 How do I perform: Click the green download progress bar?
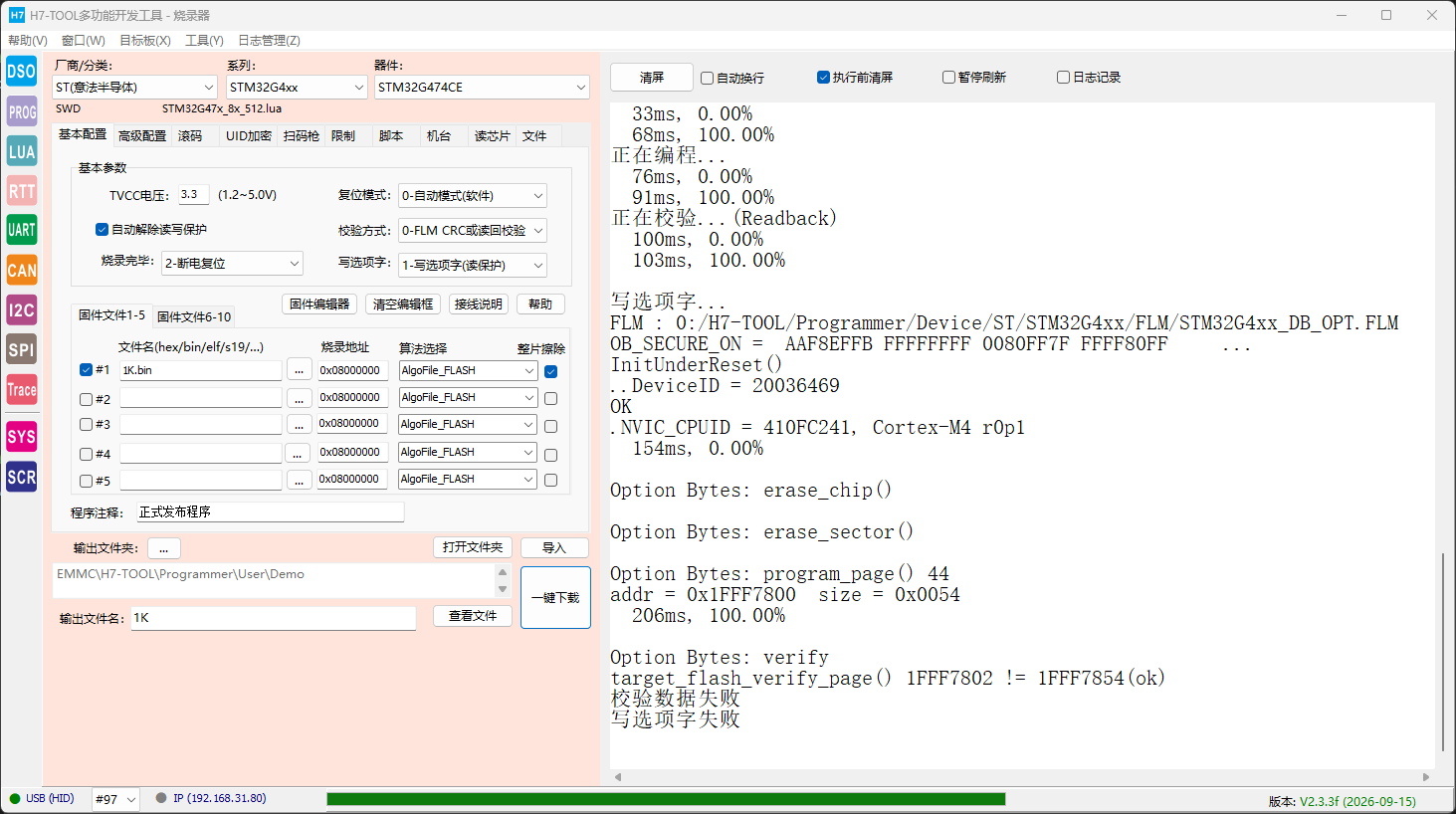click(x=666, y=799)
